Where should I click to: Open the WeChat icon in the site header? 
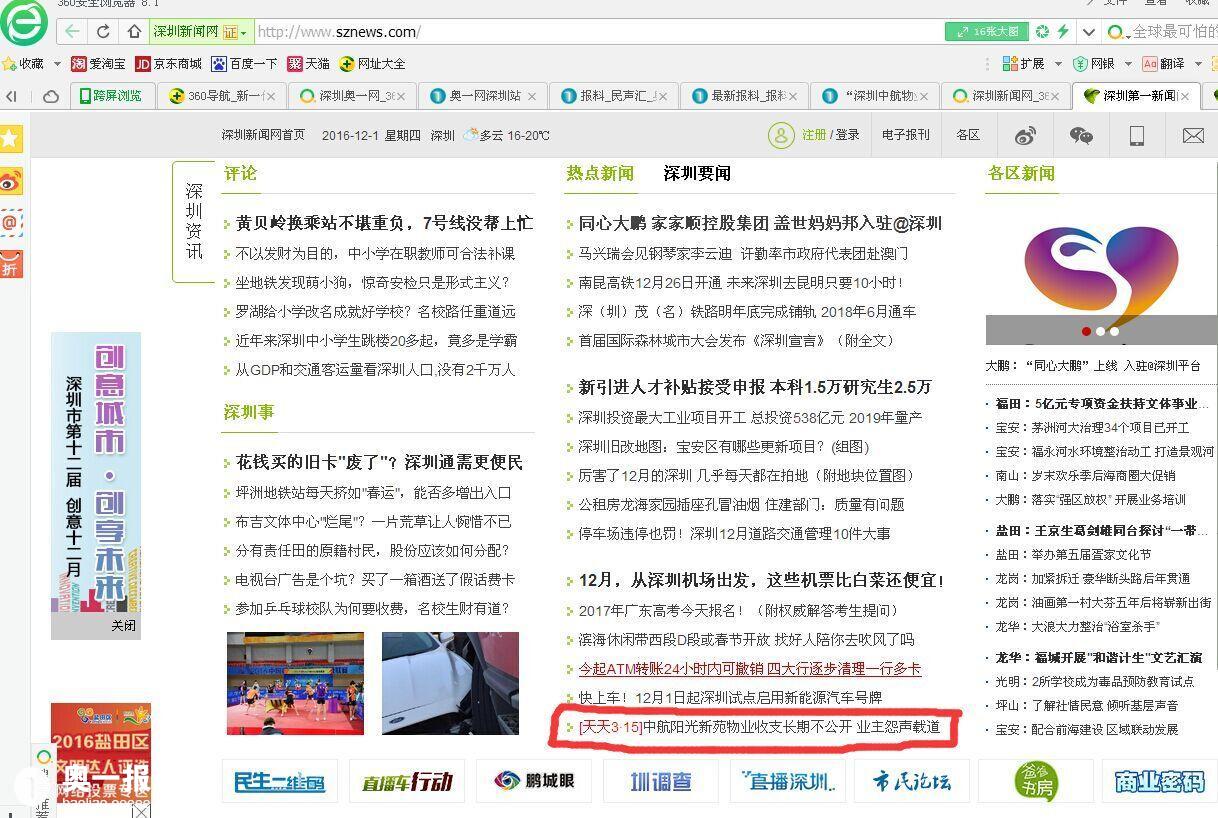coord(1081,136)
